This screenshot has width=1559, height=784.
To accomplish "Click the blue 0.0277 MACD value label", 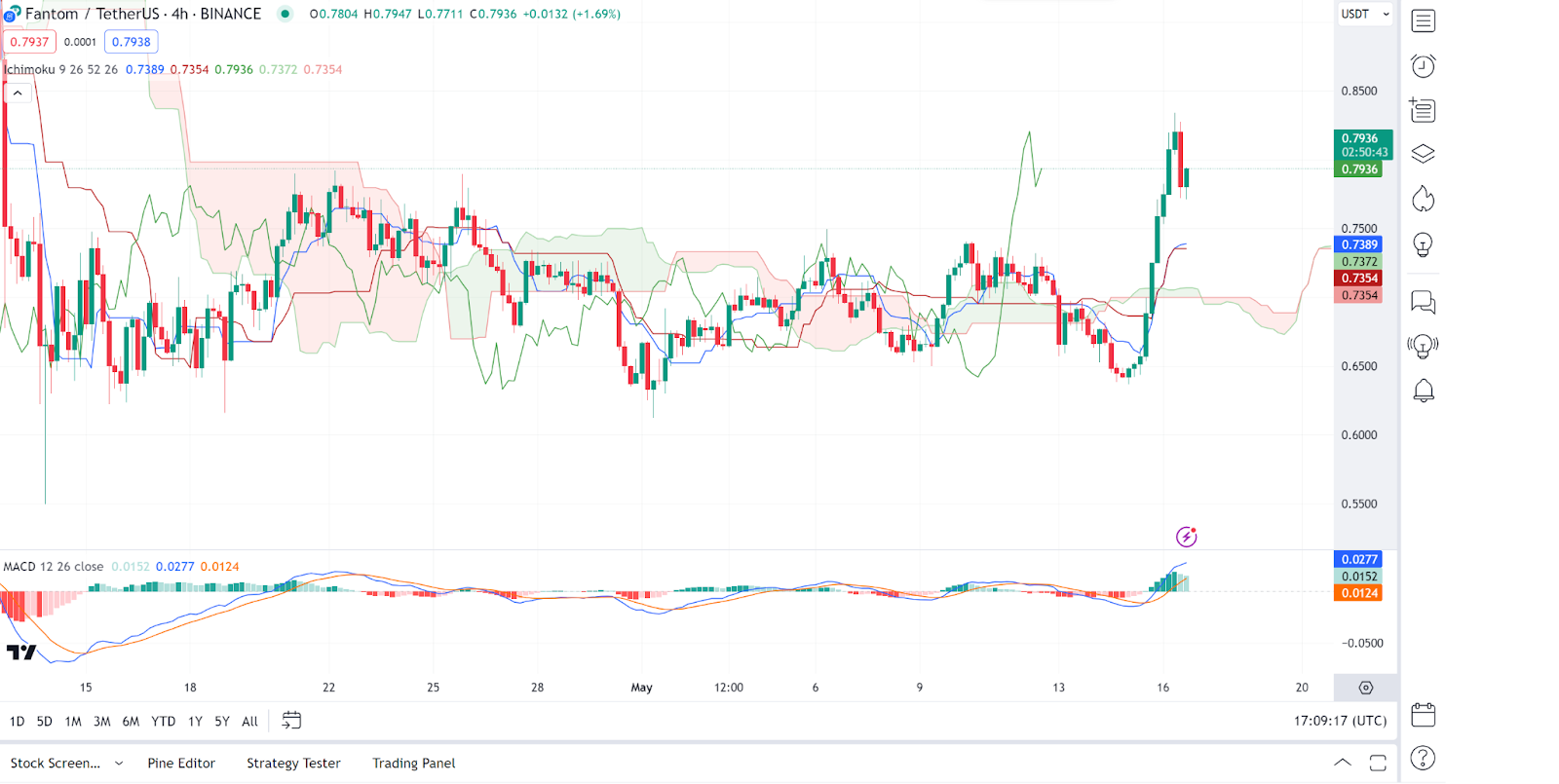I will pyautogui.click(x=1359, y=559).
